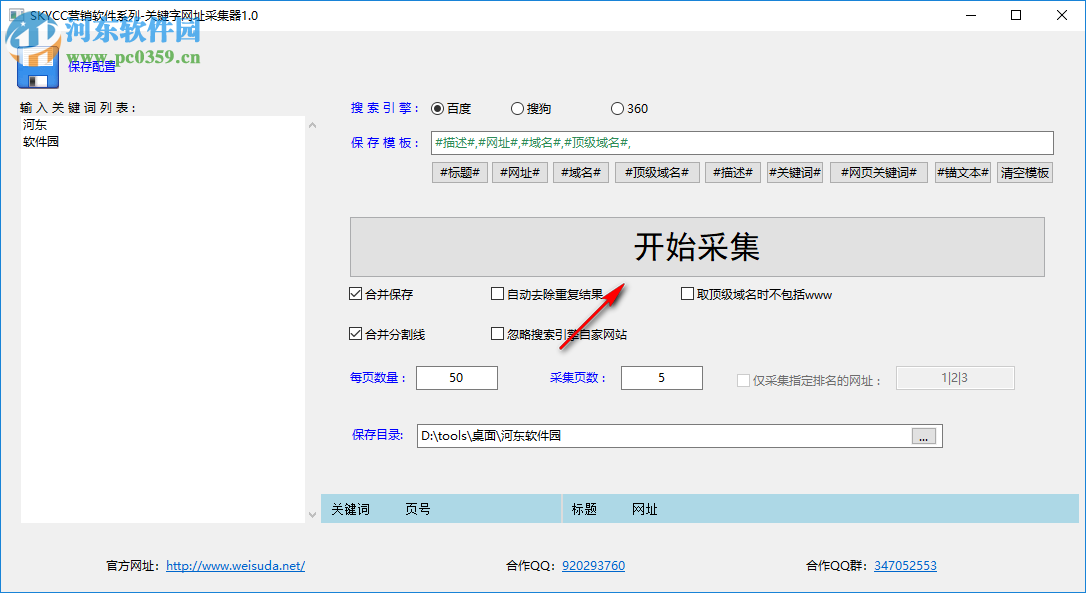Viewport: 1086px width, 593px height.
Task: Select 河东 in the keyword list
Action: coord(33,124)
